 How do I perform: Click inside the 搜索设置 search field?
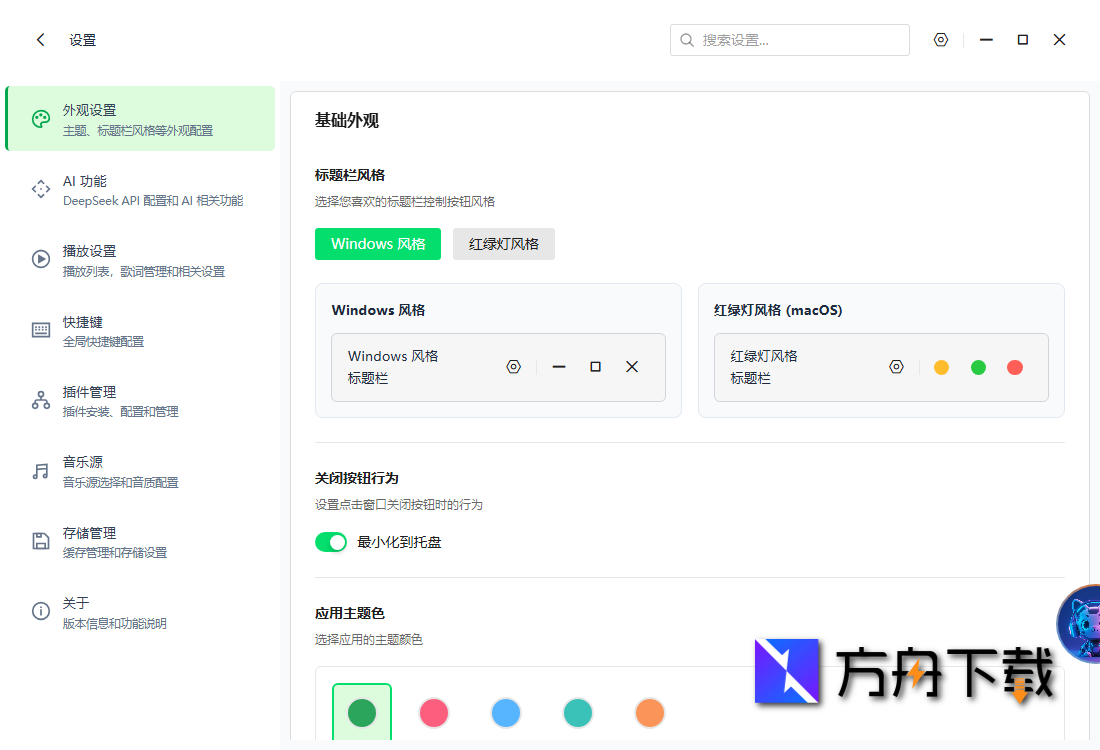click(x=790, y=40)
